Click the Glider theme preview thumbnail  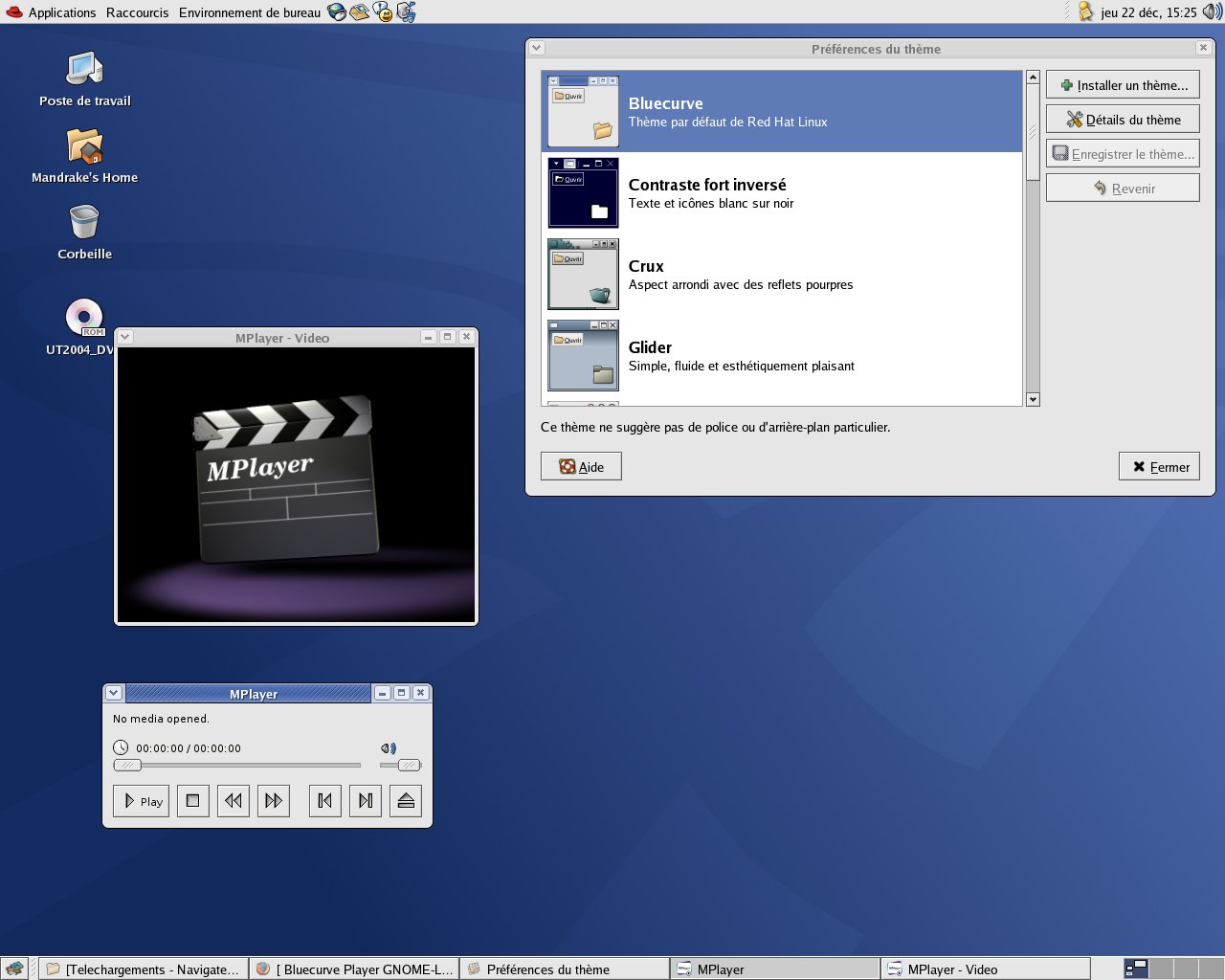point(583,355)
